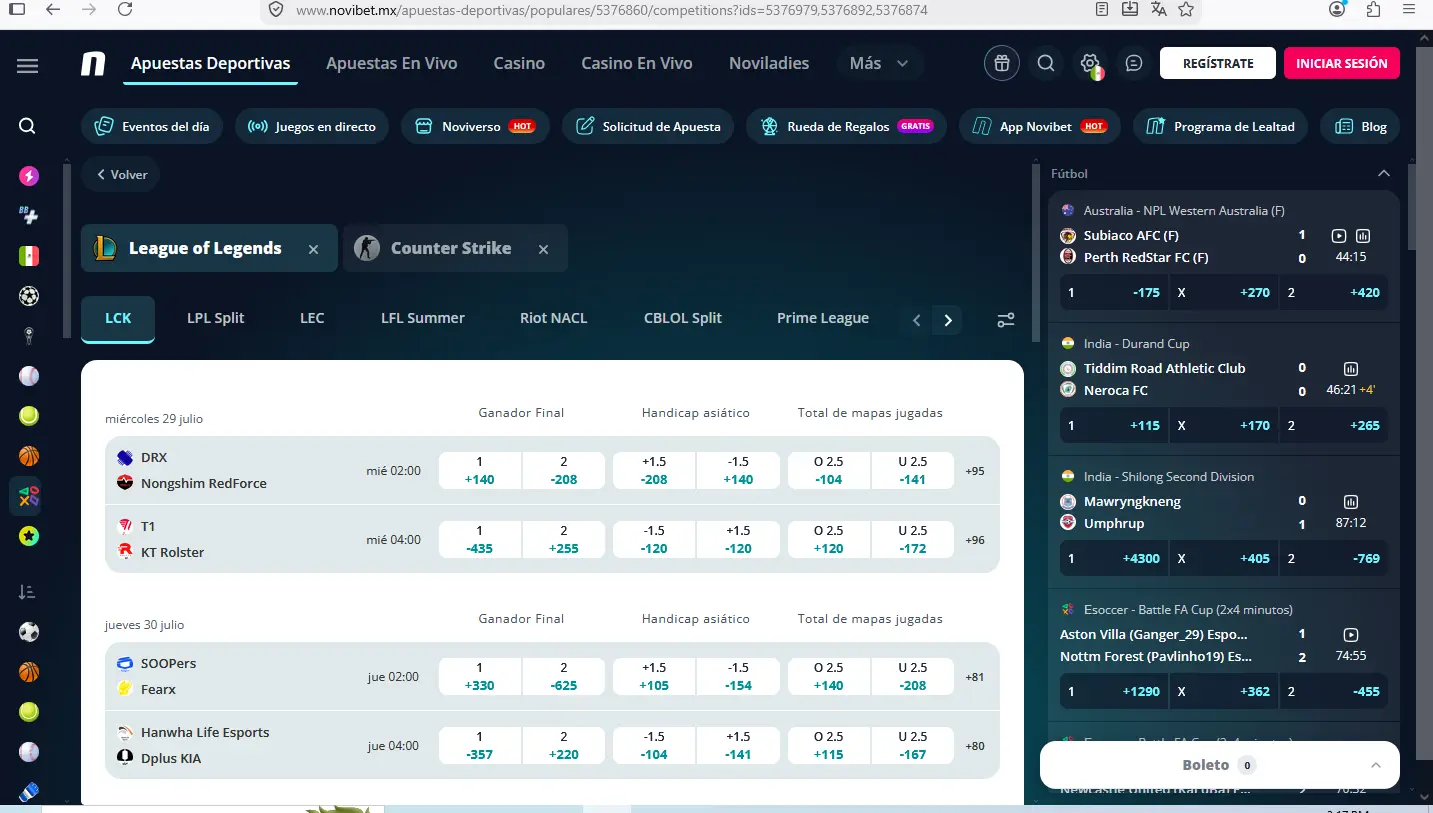Select DRX to win at +140

480,470
